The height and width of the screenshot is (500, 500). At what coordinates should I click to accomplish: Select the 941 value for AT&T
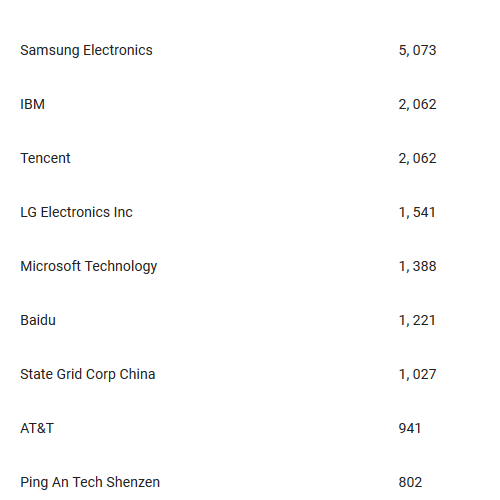410,428
